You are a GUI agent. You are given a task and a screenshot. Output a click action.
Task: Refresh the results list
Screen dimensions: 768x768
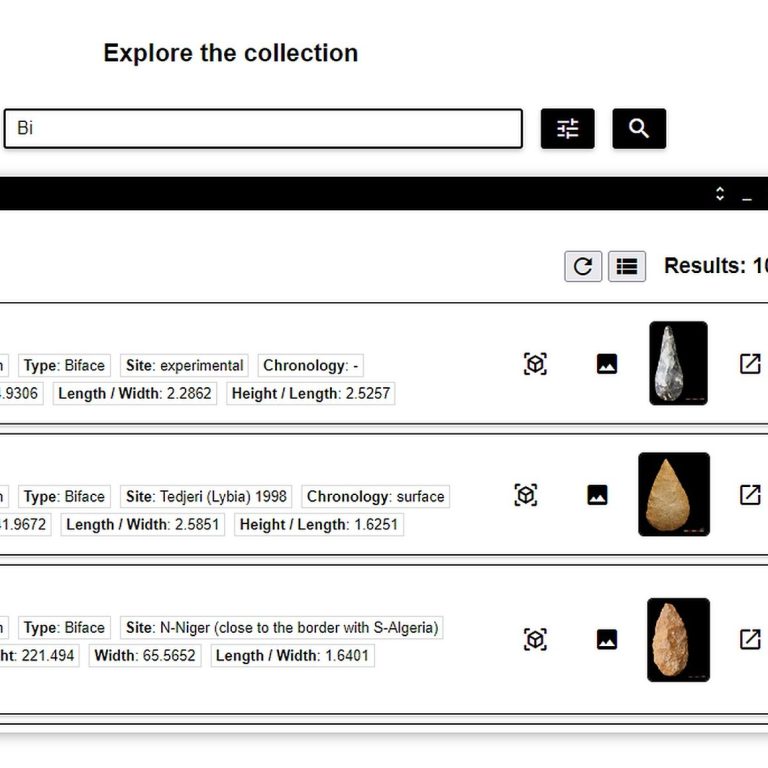click(x=583, y=266)
